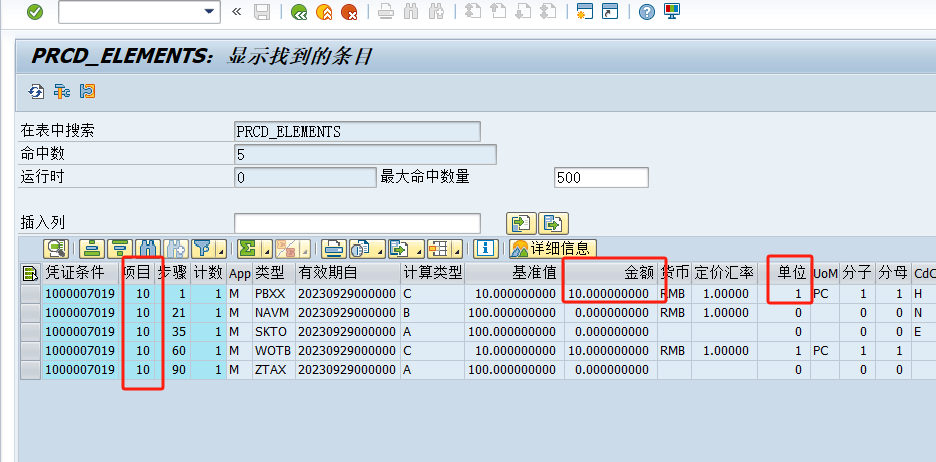Open the Total sigma dropdown arrow
The image size is (936, 462).
tap(266, 248)
